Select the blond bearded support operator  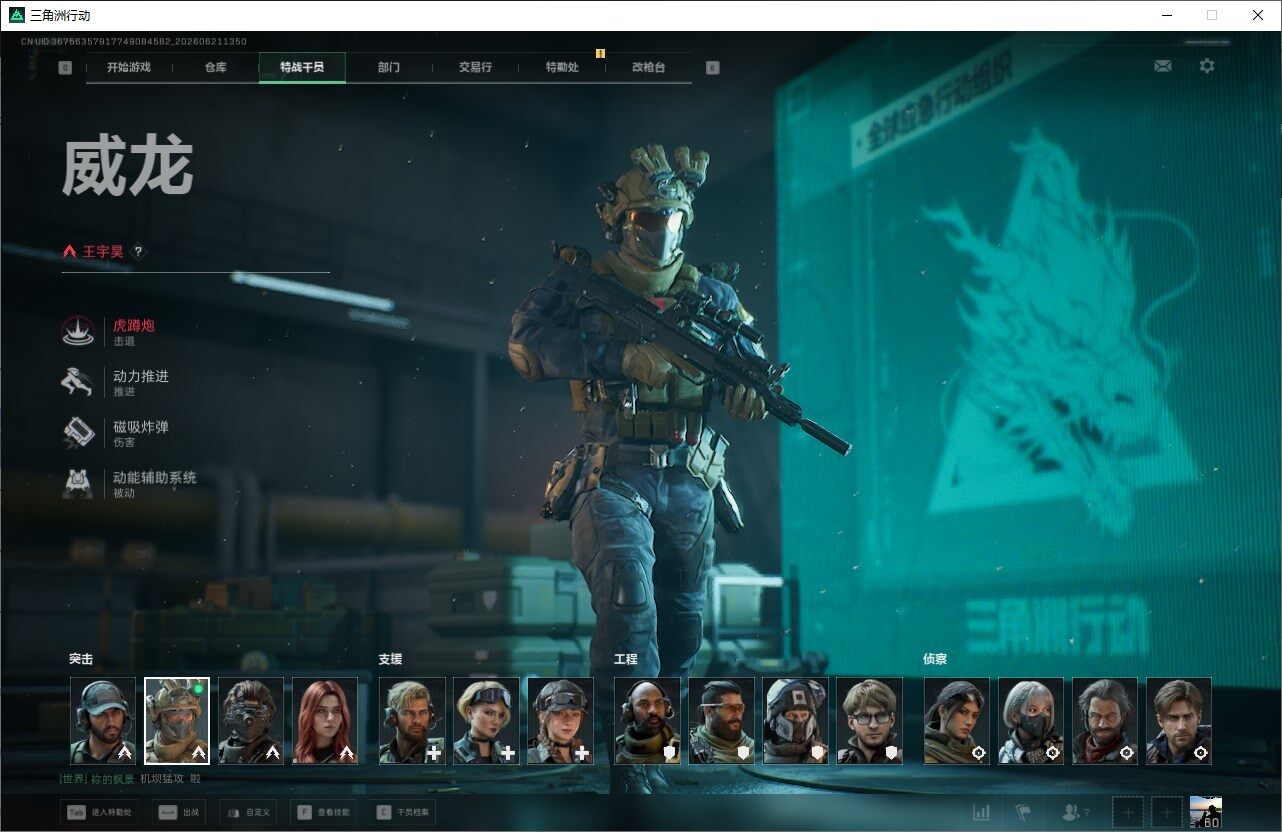tap(412, 721)
